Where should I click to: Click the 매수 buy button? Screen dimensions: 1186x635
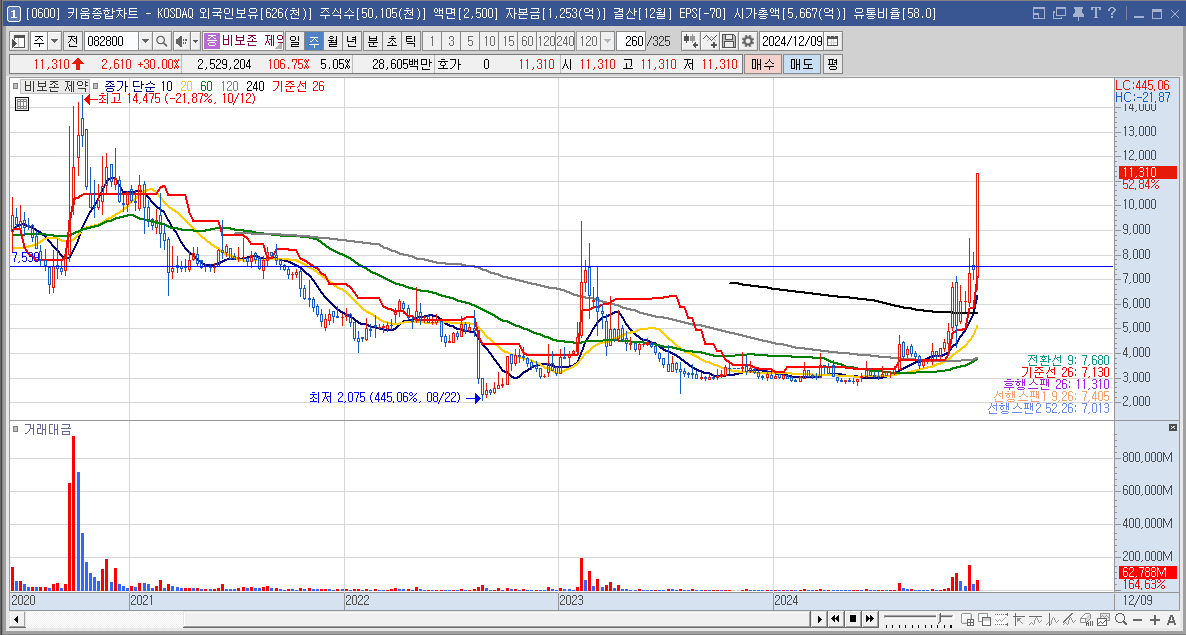(762, 65)
